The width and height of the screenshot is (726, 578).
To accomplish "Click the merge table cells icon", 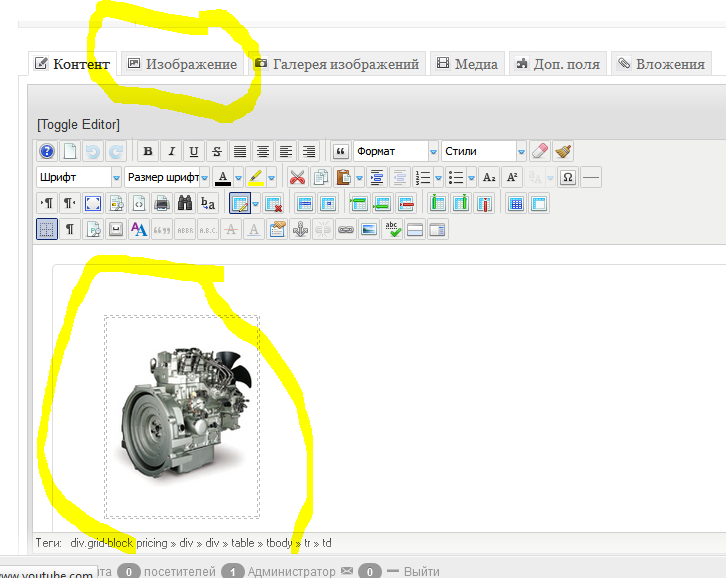I will click(x=539, y=203).
